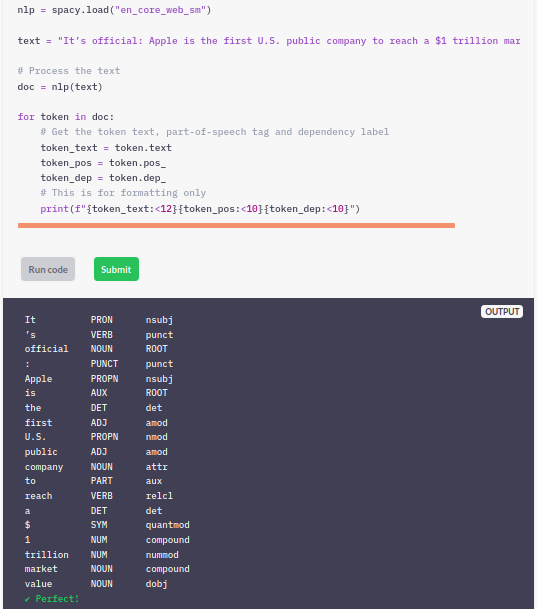Viewport: 538px width, 609px height.
Task: Click the "# Process the text" comment
Action: (69, 71)
